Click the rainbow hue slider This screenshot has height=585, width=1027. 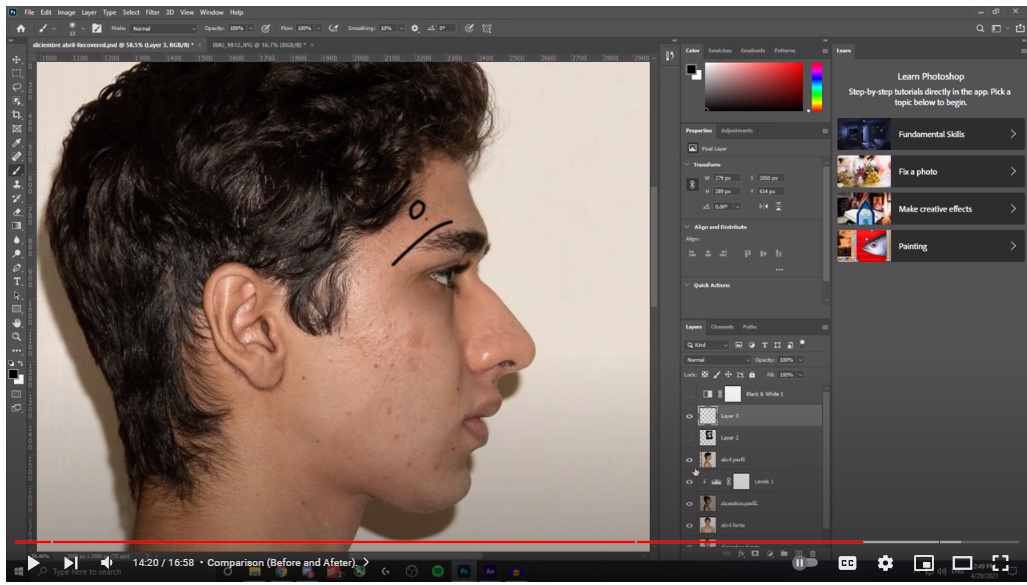tap(817, 86)
